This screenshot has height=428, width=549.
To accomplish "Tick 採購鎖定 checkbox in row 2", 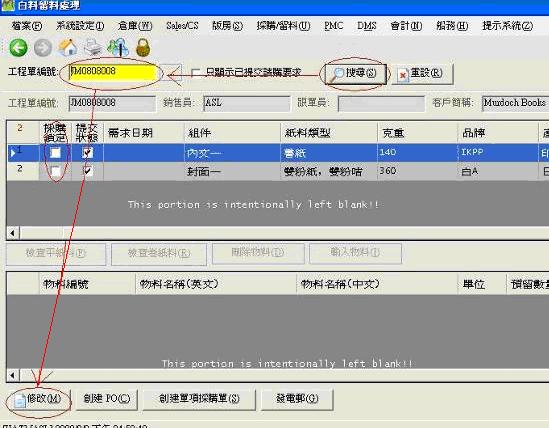I will (x=55, y=171).
